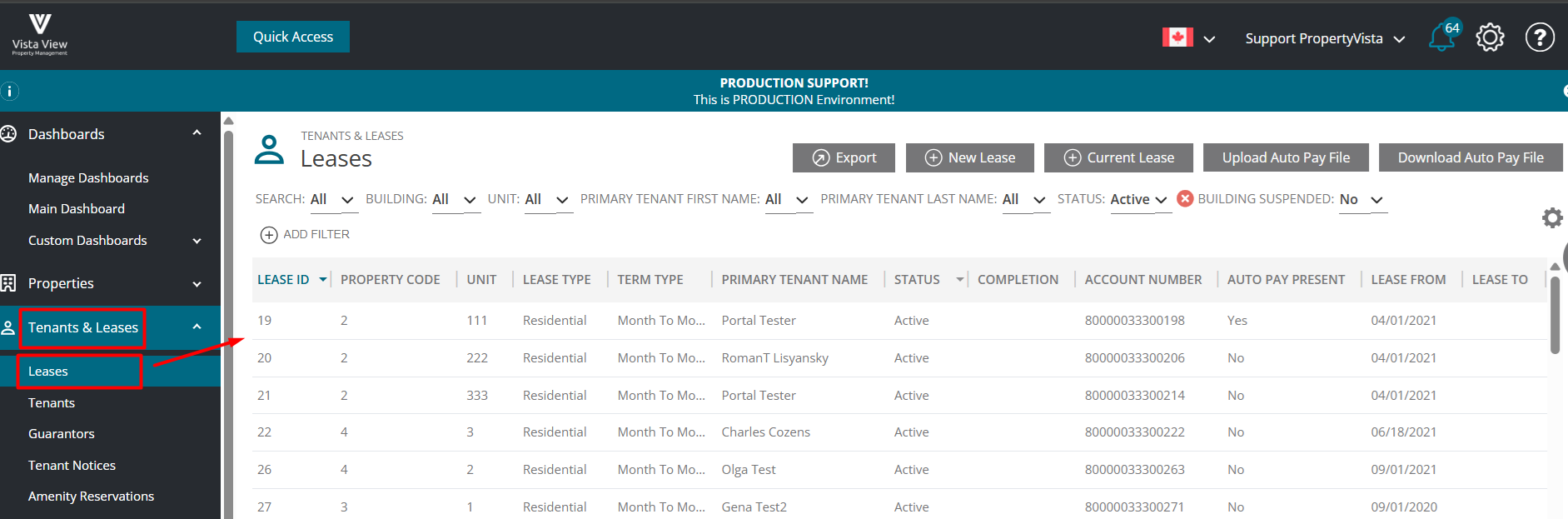Open lease row 19

point(899,321)
